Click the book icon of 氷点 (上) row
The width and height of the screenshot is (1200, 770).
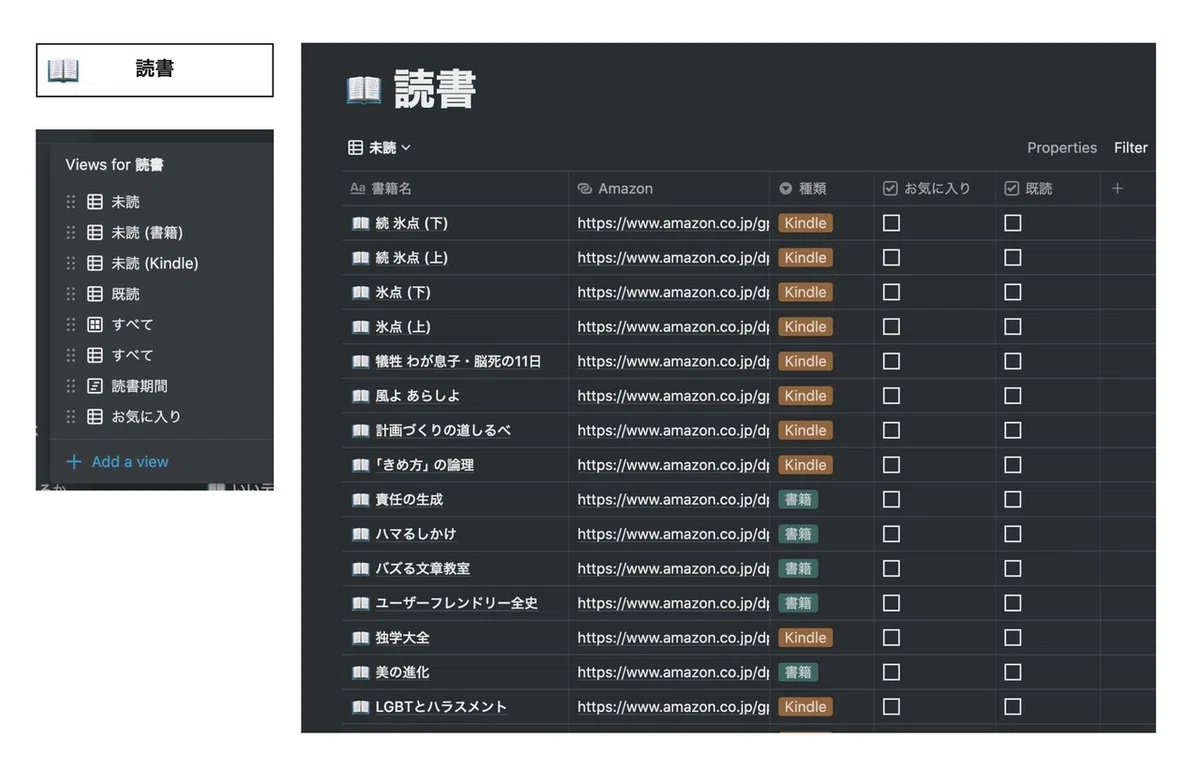click(x=360, y=327)
